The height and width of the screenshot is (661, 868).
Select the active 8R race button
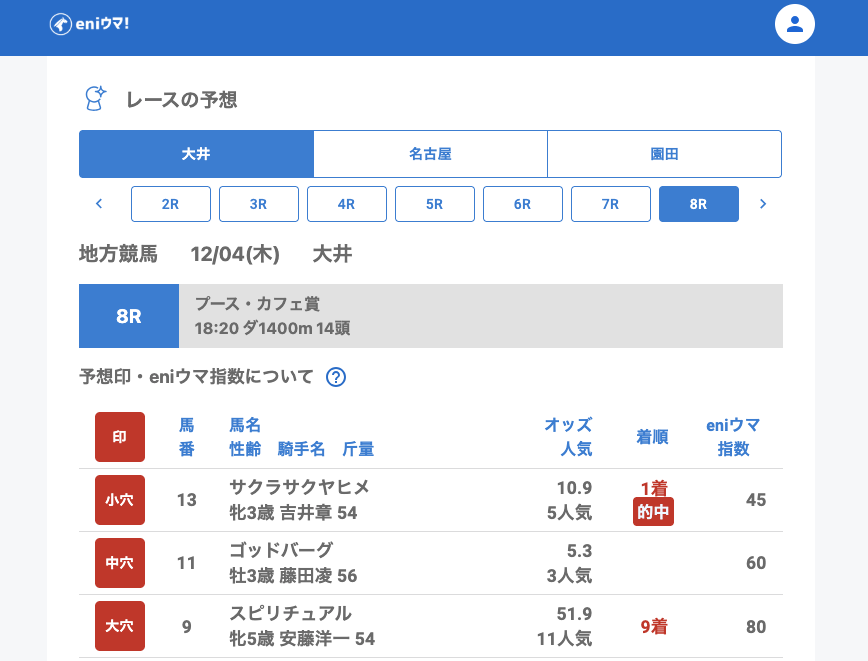[699, 204]
